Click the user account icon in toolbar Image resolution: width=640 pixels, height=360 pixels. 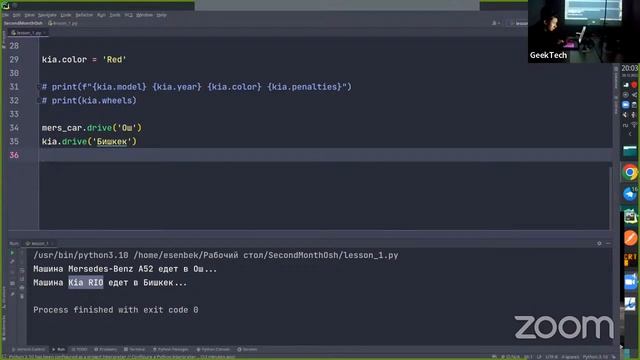click(x=496, y=23)
